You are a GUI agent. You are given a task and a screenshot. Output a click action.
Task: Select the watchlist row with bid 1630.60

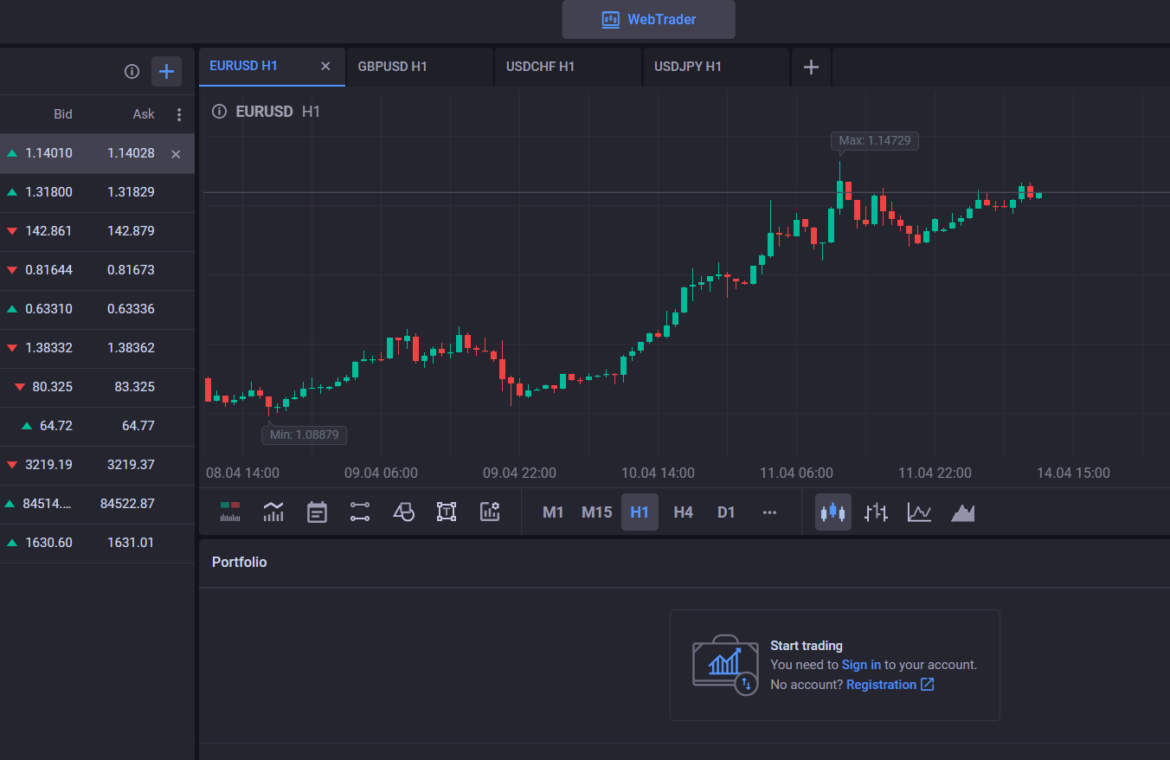click(x=97, y=542)
